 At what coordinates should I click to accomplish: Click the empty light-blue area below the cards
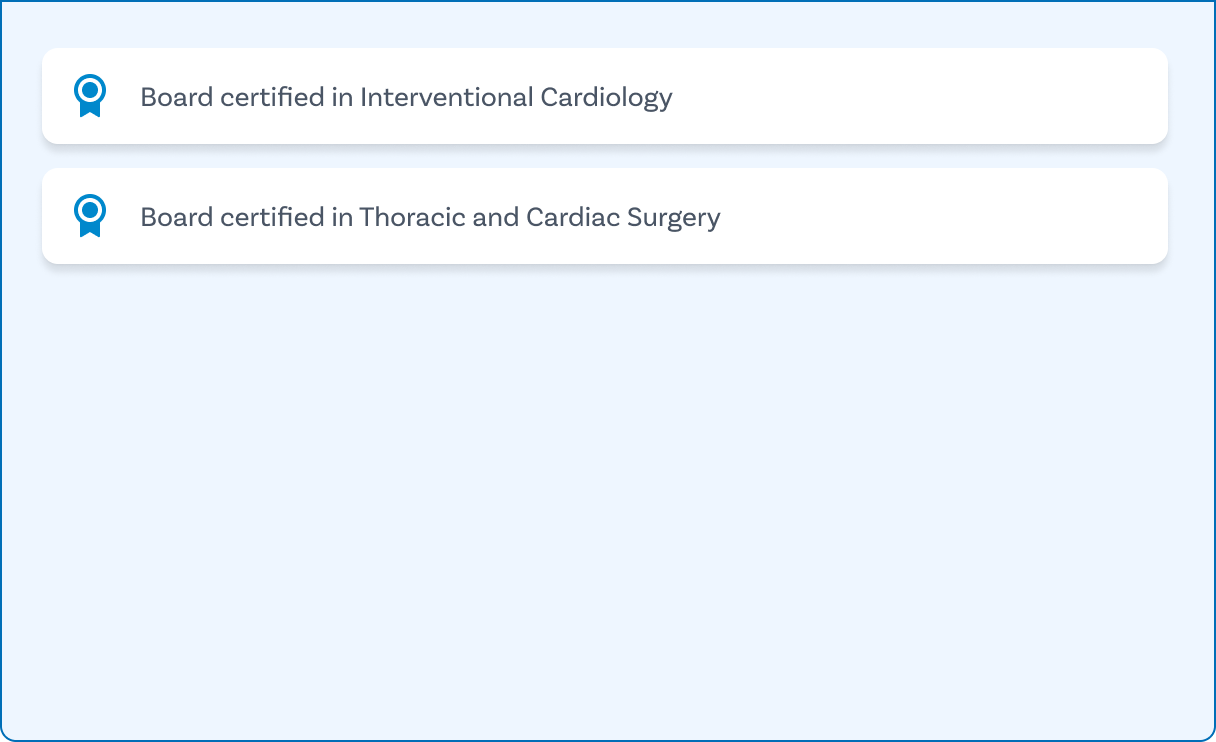(608, 500)
